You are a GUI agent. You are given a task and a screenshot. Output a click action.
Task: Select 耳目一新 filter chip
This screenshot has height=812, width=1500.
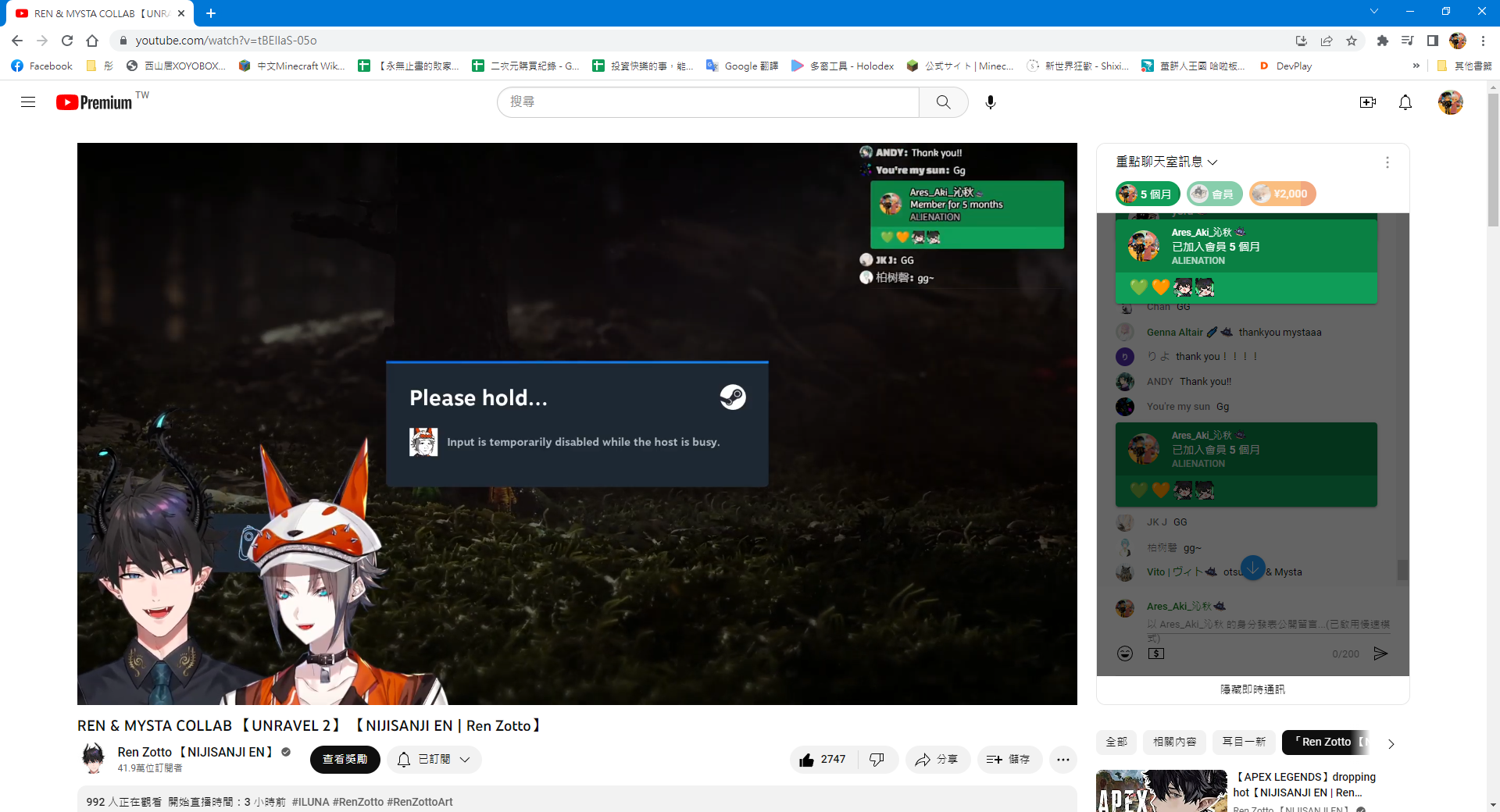(x=1244, y=742)
